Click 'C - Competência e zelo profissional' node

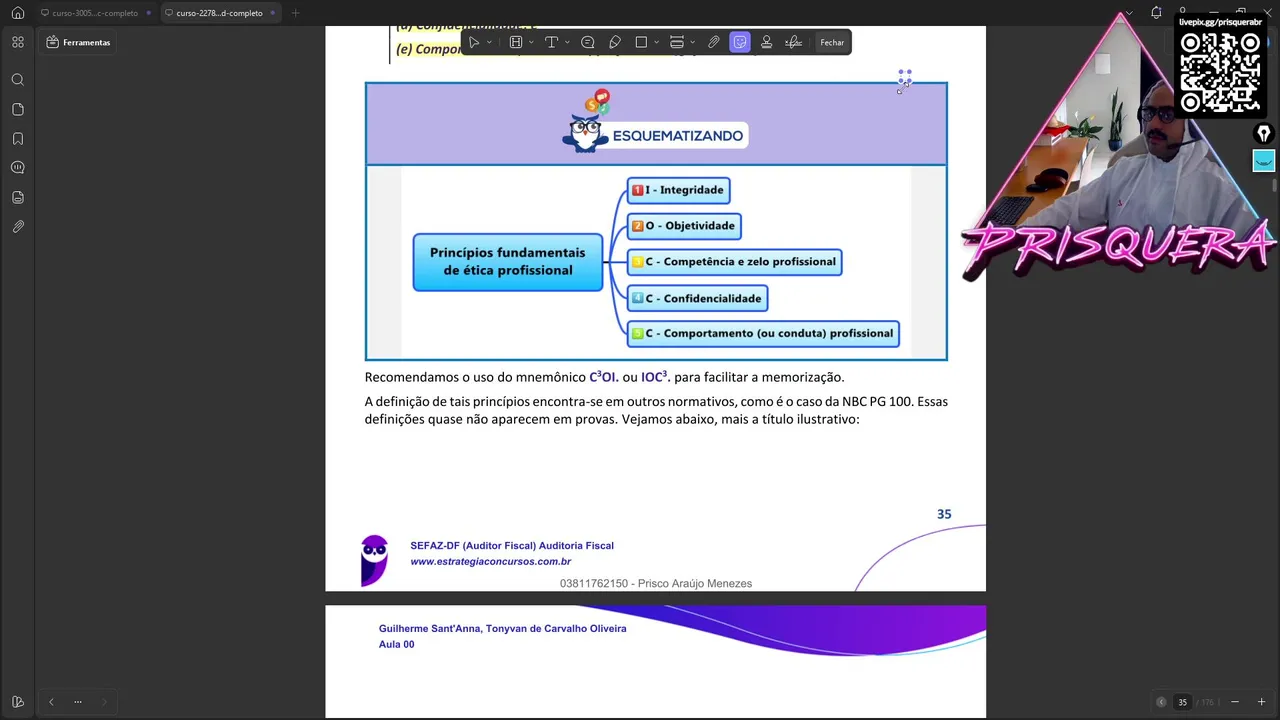point(734,262)
